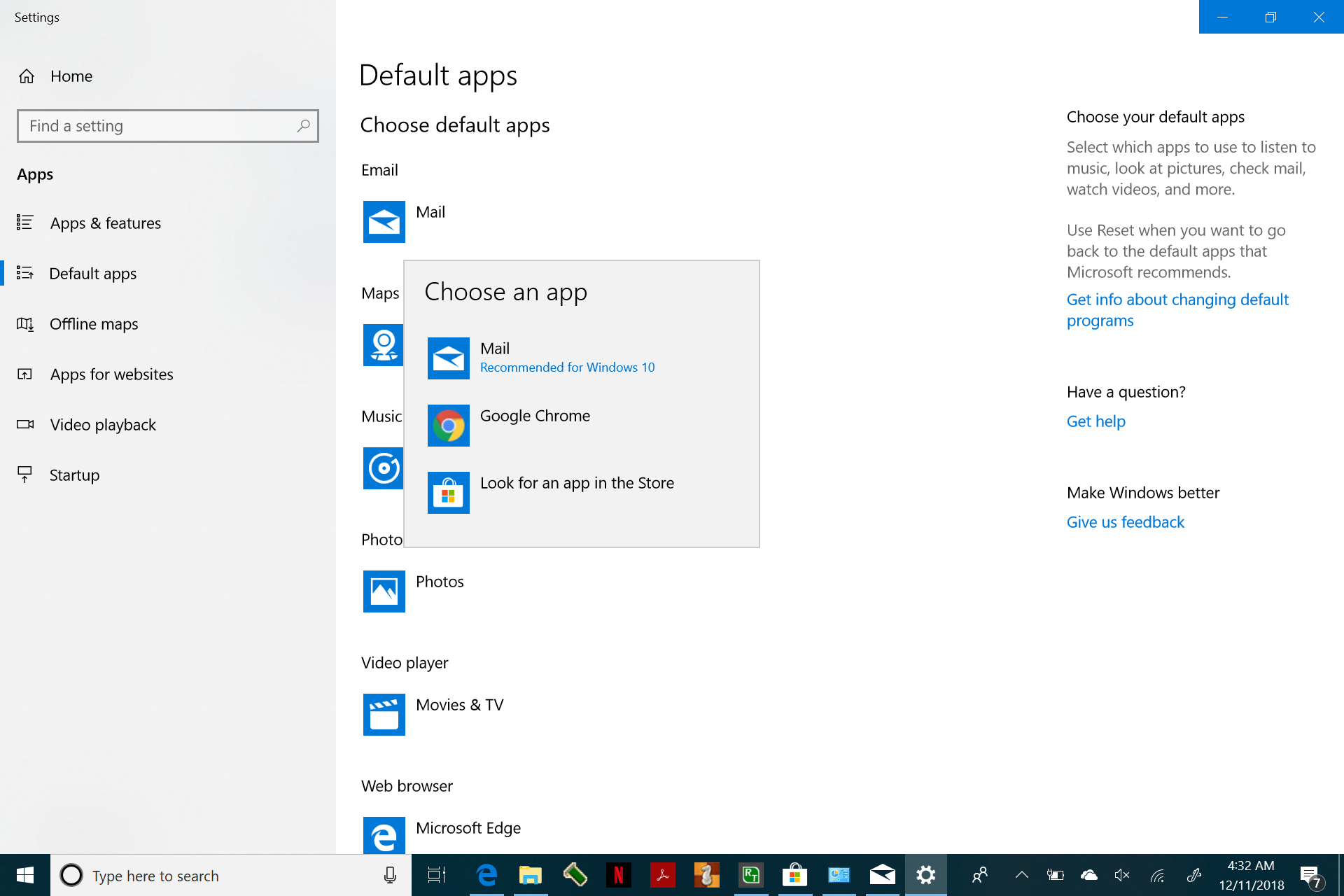
Task: Open Microsoft Store from the taskbar
Action: click(x=795, y=875)
